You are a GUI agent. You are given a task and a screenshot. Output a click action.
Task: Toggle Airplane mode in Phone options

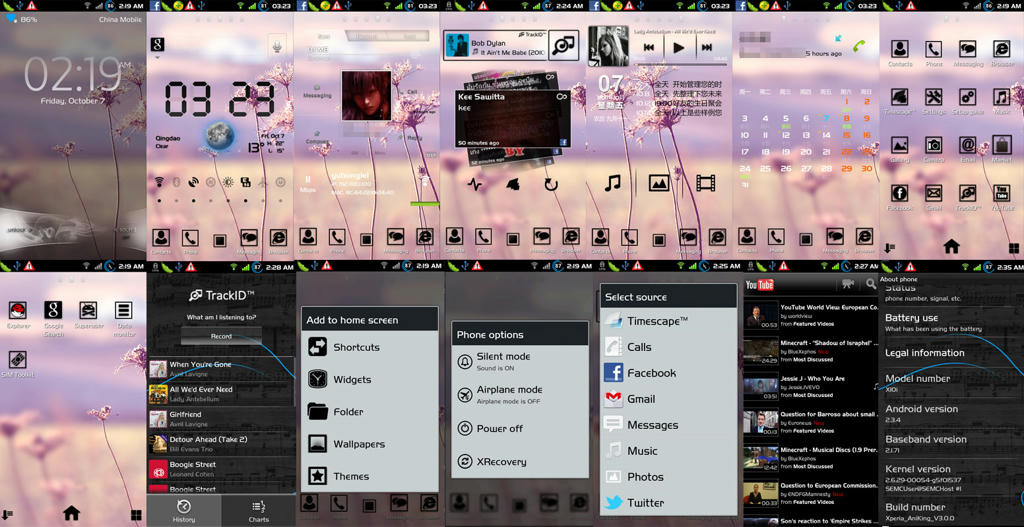[x=520, y=394]
